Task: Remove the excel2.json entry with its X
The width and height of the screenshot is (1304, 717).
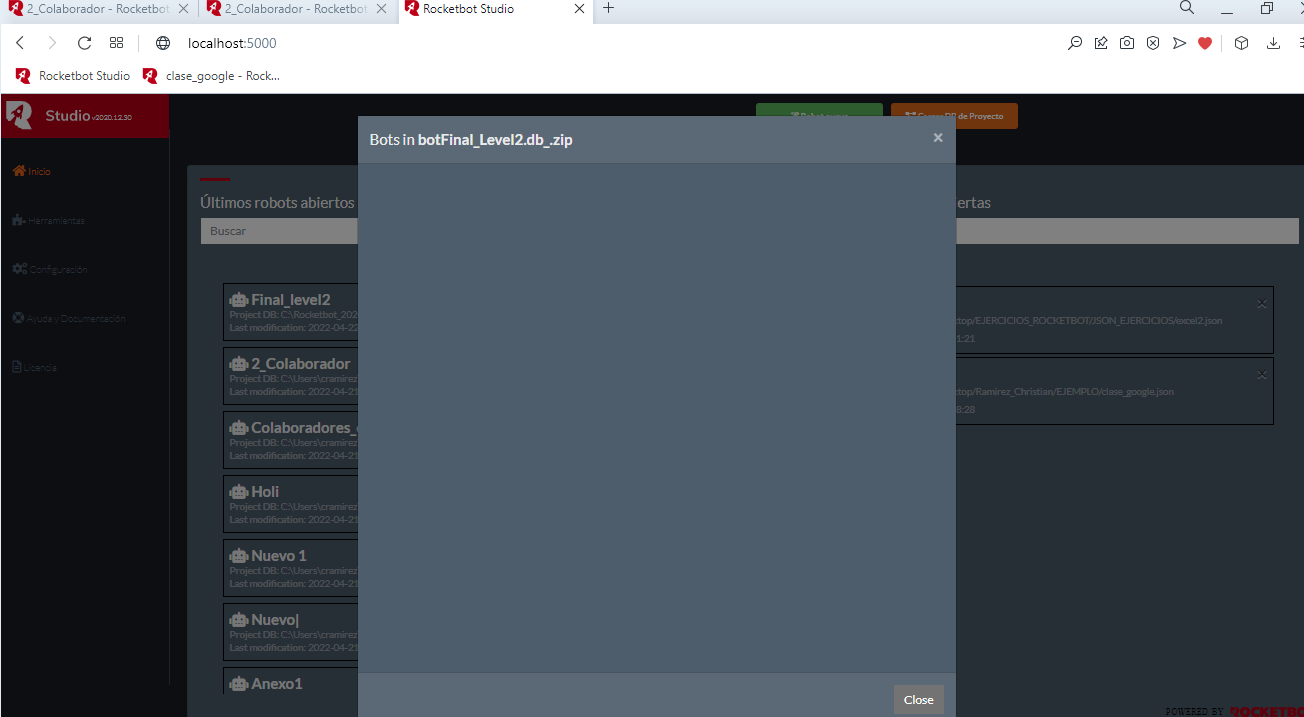Action: (1261, 303)
